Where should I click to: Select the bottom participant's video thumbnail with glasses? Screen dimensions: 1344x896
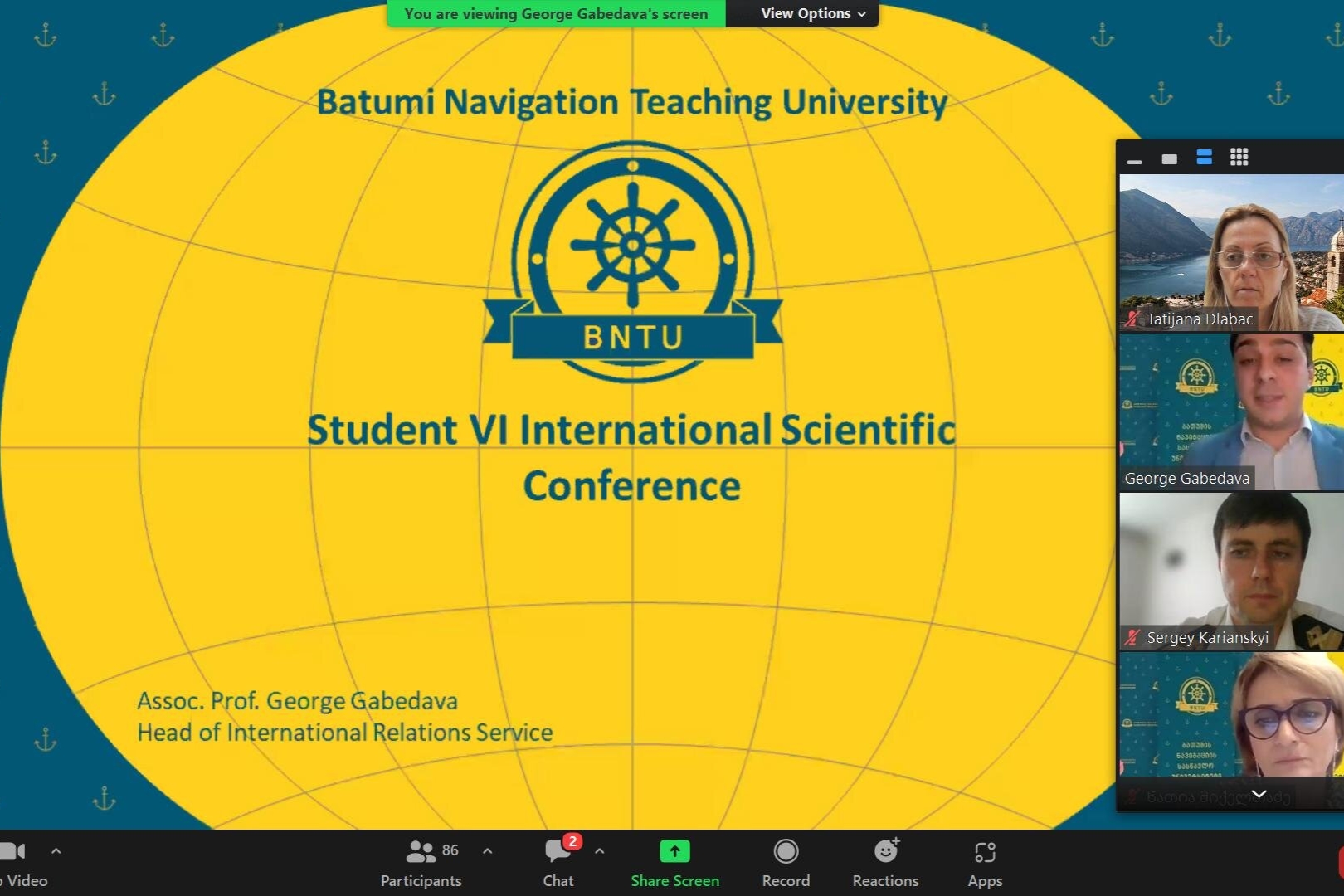tap(1231, 730)
